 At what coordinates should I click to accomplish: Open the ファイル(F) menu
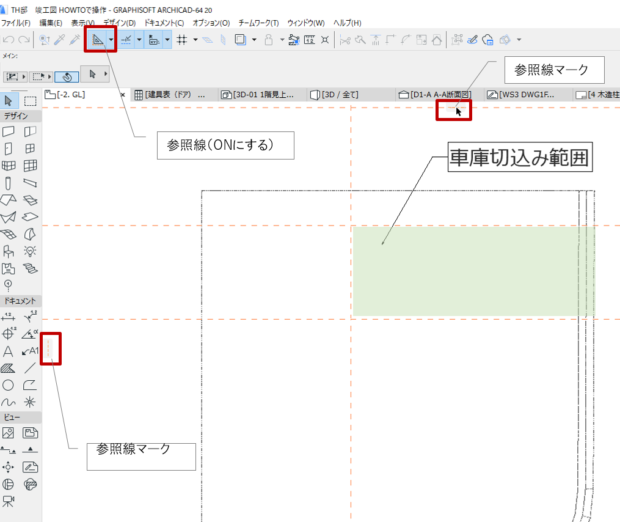click(x=16, y=23)
